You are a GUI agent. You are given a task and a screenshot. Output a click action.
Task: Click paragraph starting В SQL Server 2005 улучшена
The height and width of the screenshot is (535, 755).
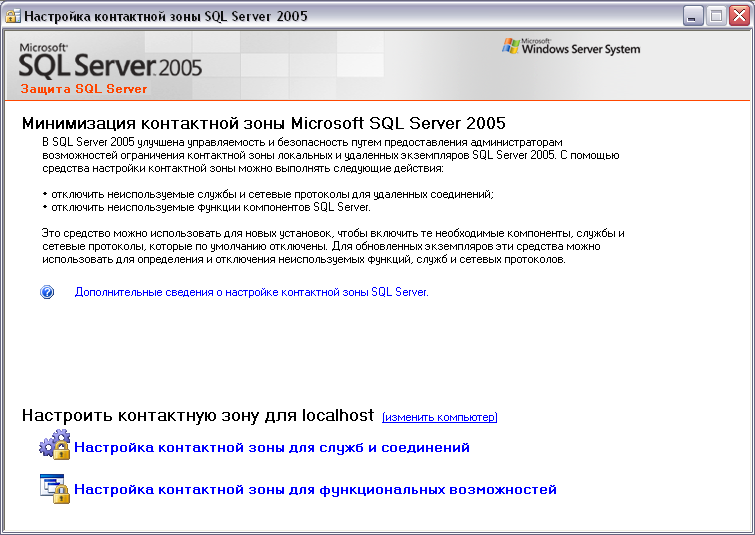[331, 155]
